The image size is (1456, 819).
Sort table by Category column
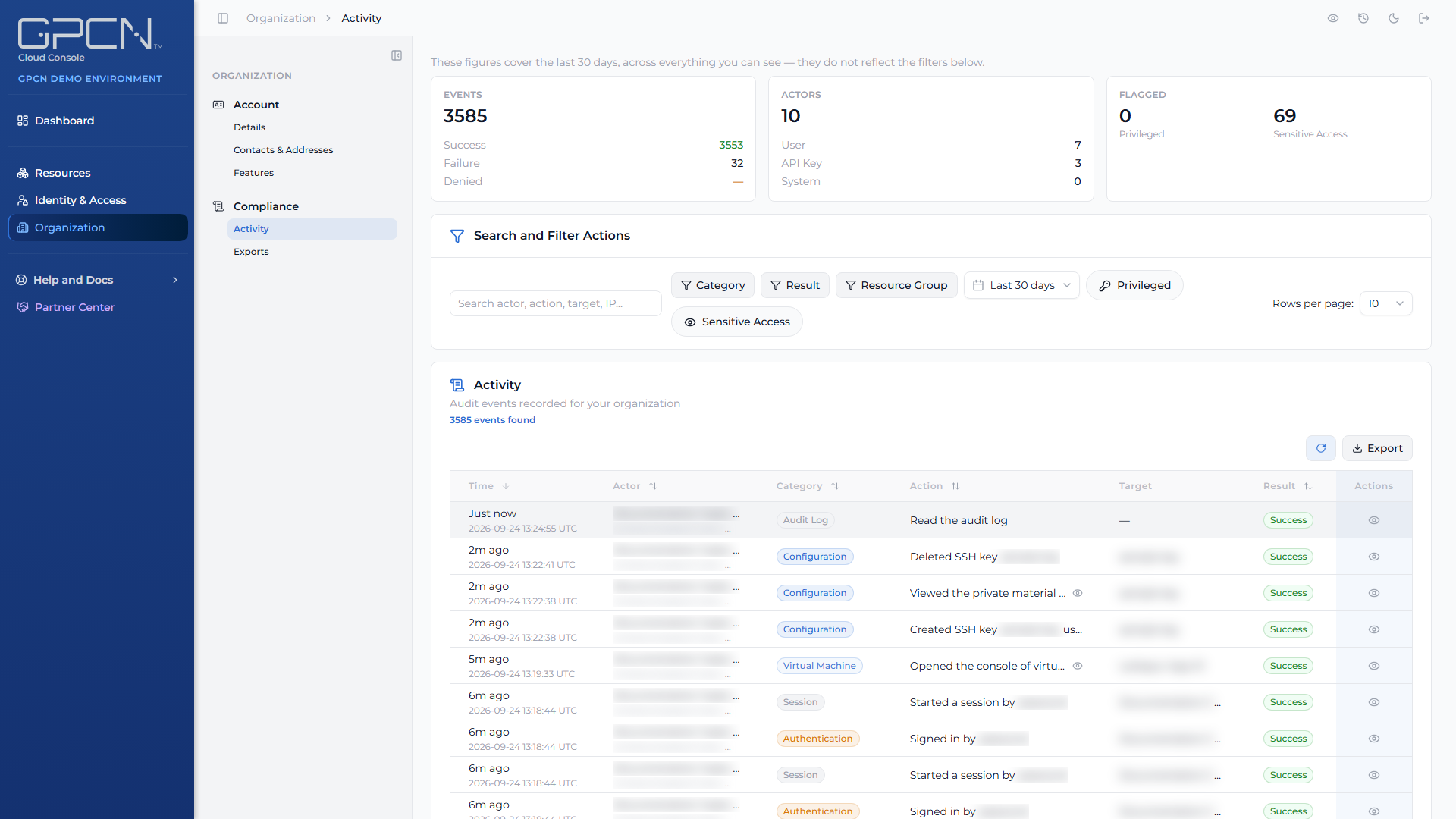click(x=808, y=486)
